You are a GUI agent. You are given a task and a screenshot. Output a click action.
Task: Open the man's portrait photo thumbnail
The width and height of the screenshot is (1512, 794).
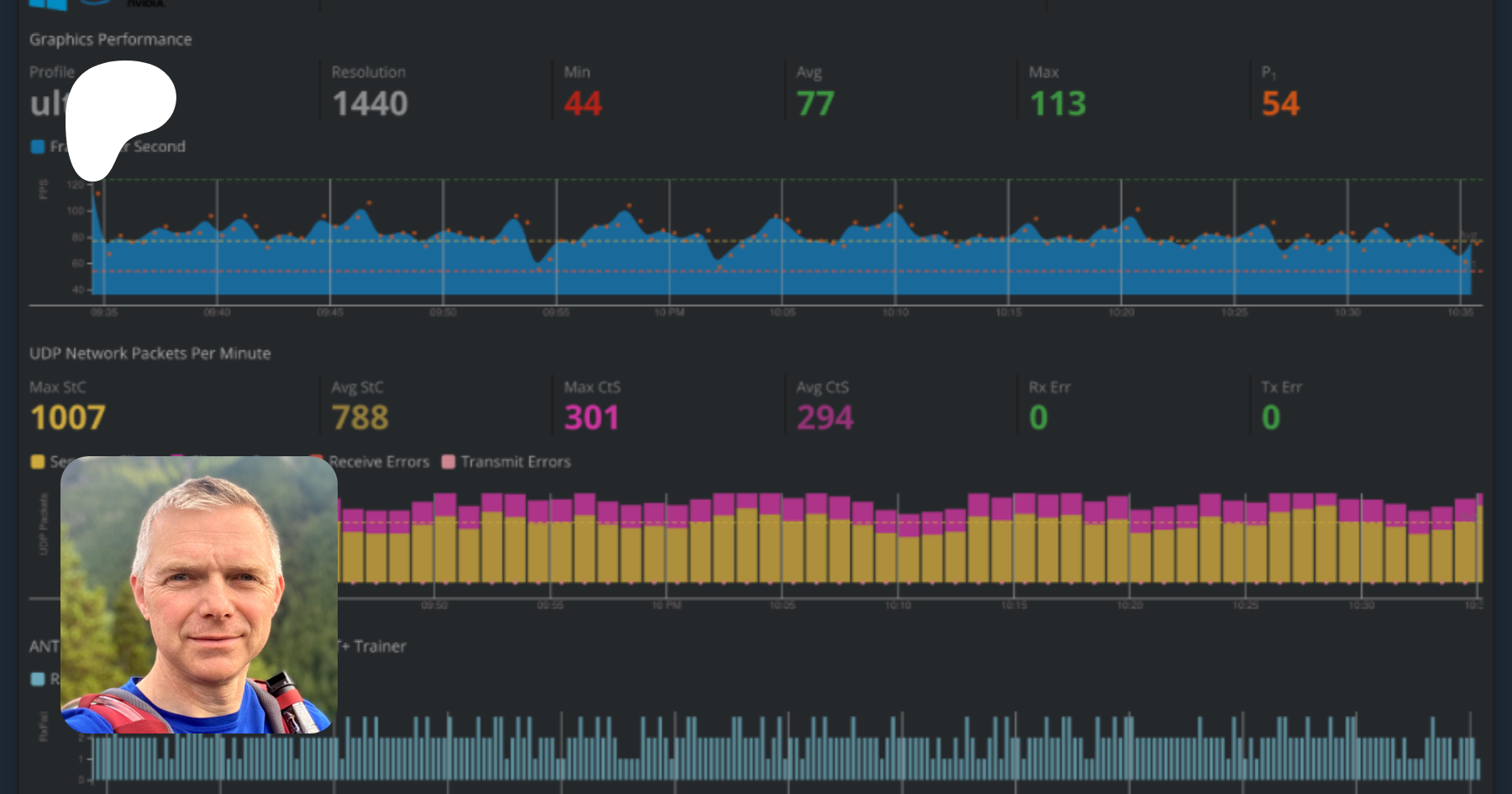pos(199,595)
